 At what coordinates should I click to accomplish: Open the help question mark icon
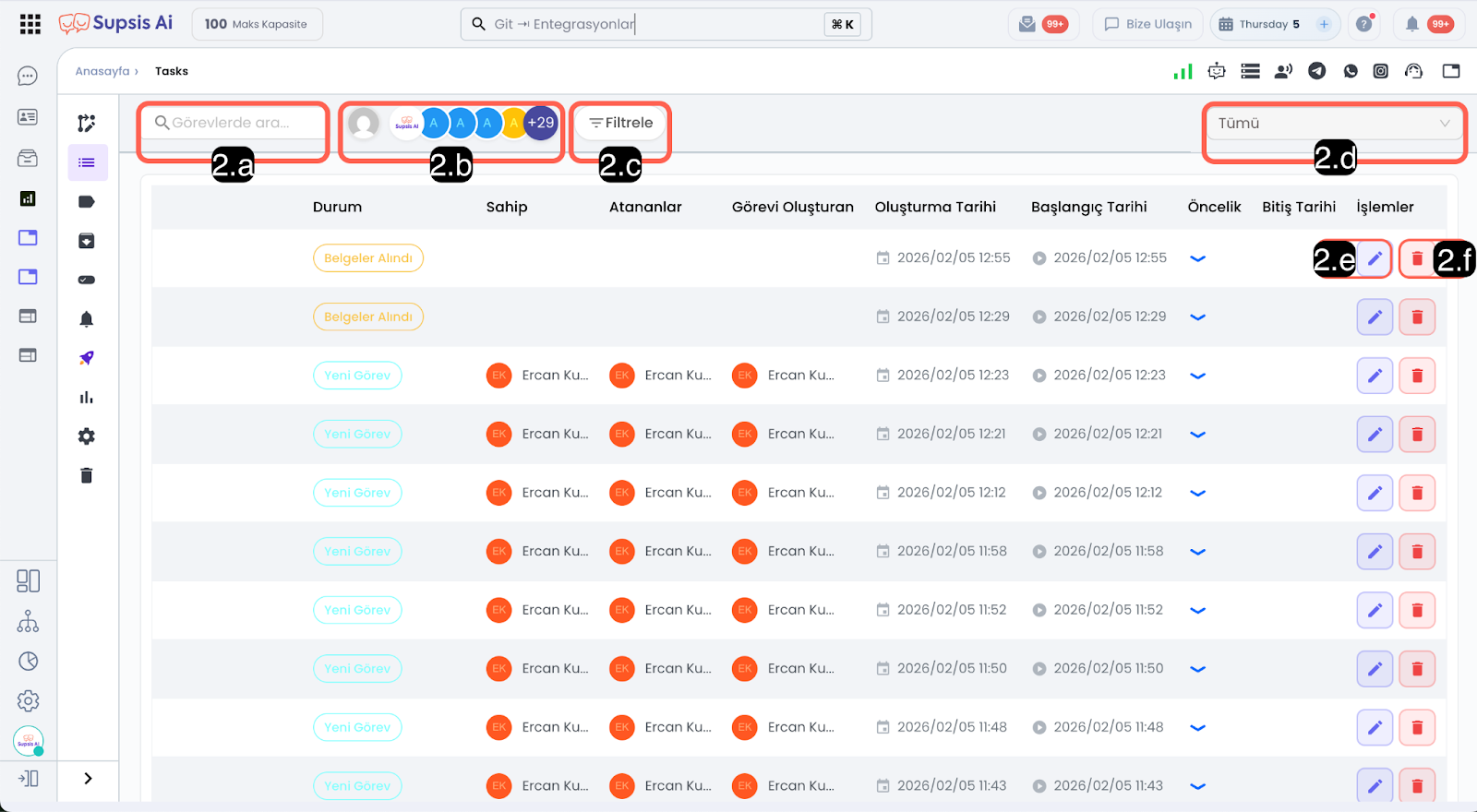(1363, 24)
